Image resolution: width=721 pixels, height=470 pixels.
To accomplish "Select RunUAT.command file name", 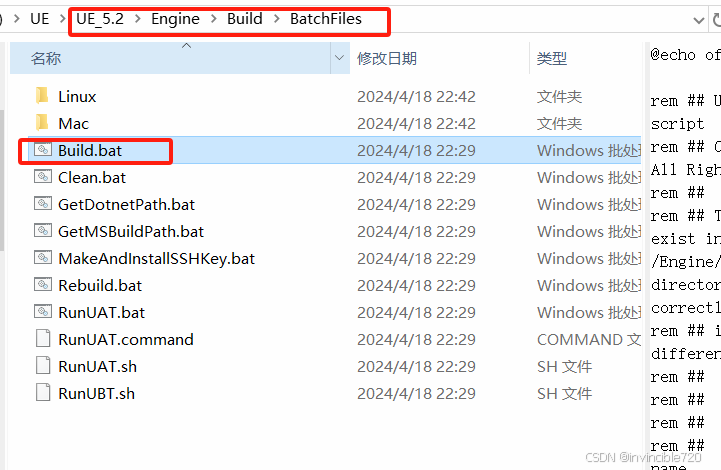I will 126,339.
